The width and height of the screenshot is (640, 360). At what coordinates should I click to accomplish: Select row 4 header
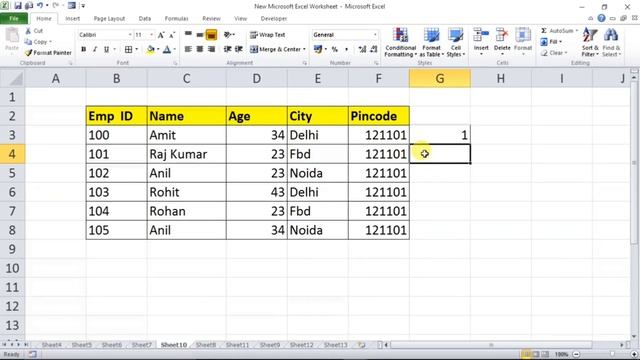(x=12, y=154)
